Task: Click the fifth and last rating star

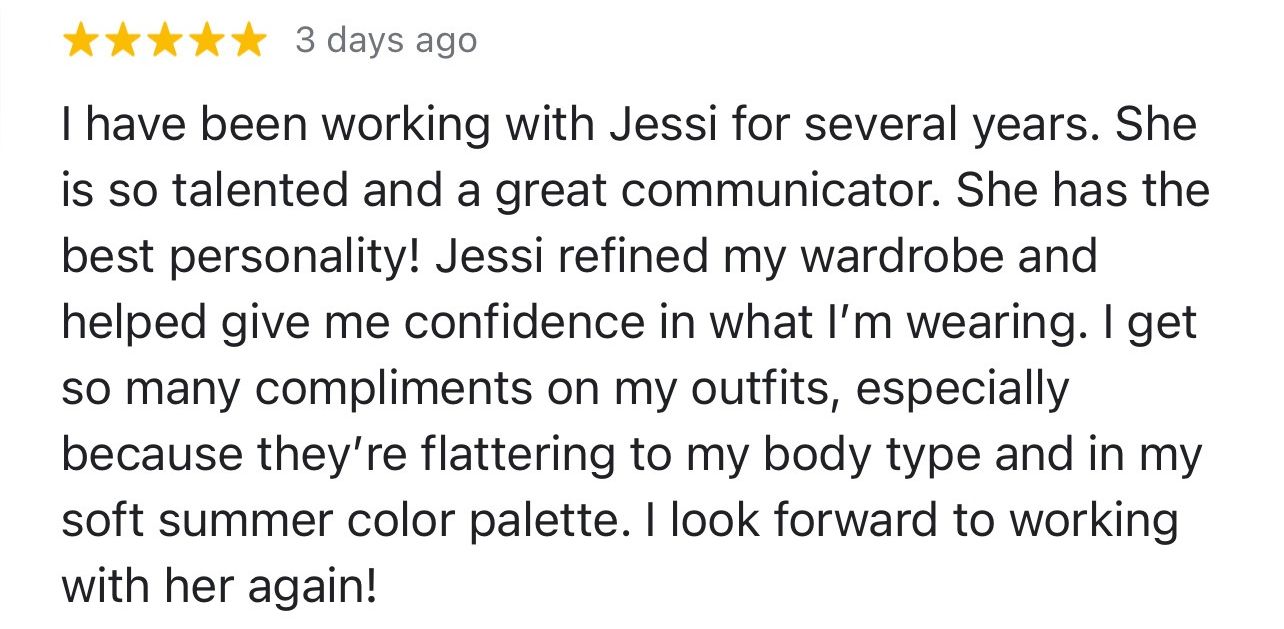Action: pos(246,41)
